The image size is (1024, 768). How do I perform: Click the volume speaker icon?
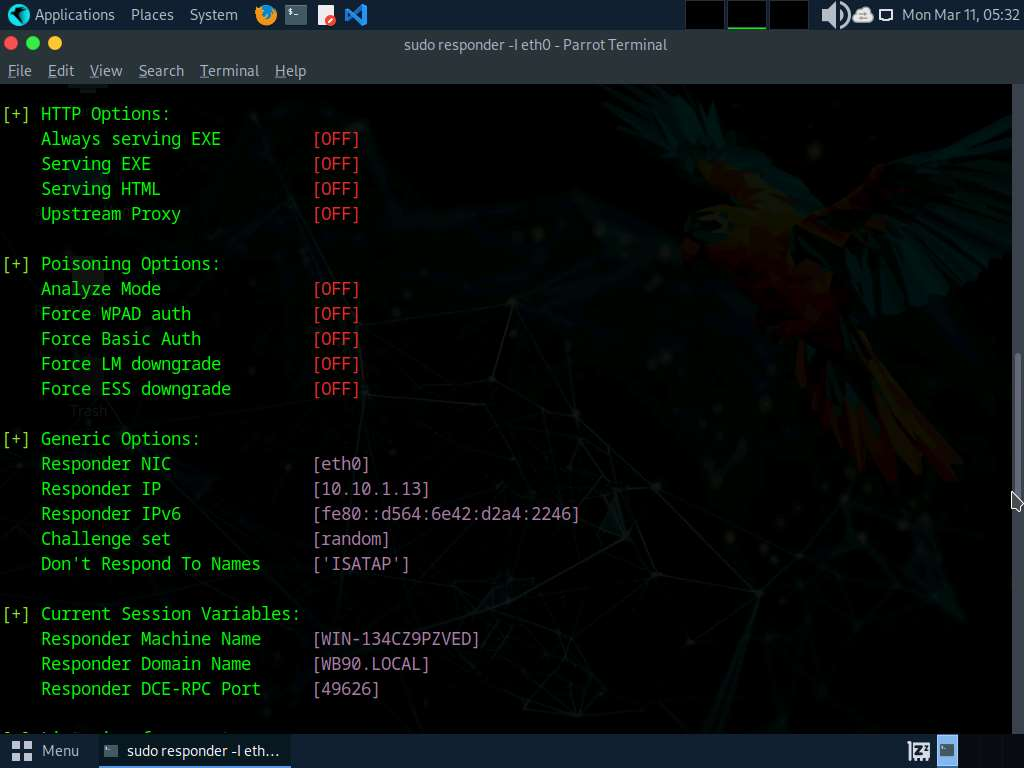point(833,15)
